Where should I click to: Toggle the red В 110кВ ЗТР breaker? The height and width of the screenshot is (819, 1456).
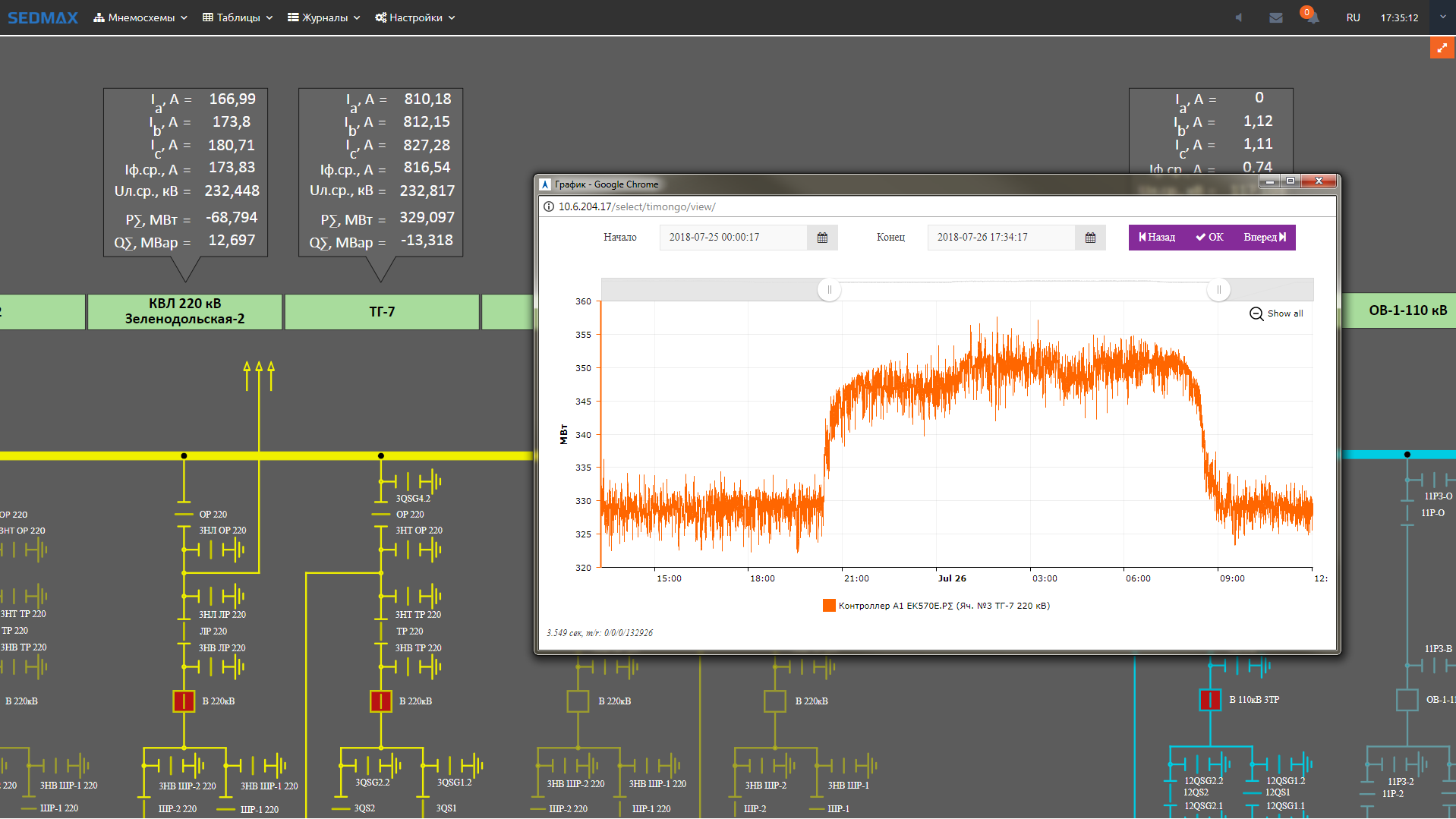click(x=1209, y=700)
